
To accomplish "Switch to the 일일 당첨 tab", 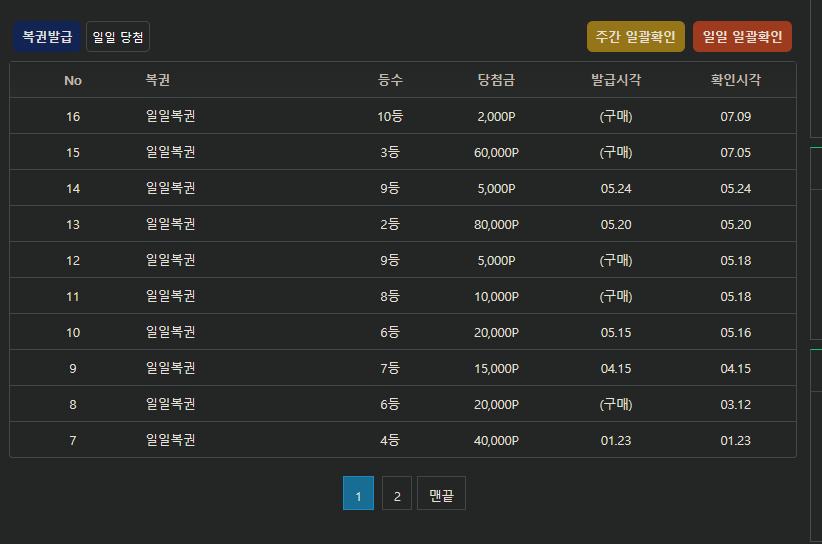I will [118, 37].
